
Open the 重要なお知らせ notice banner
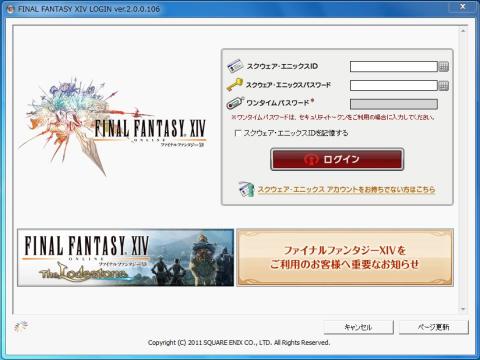(x=345, y=257)
